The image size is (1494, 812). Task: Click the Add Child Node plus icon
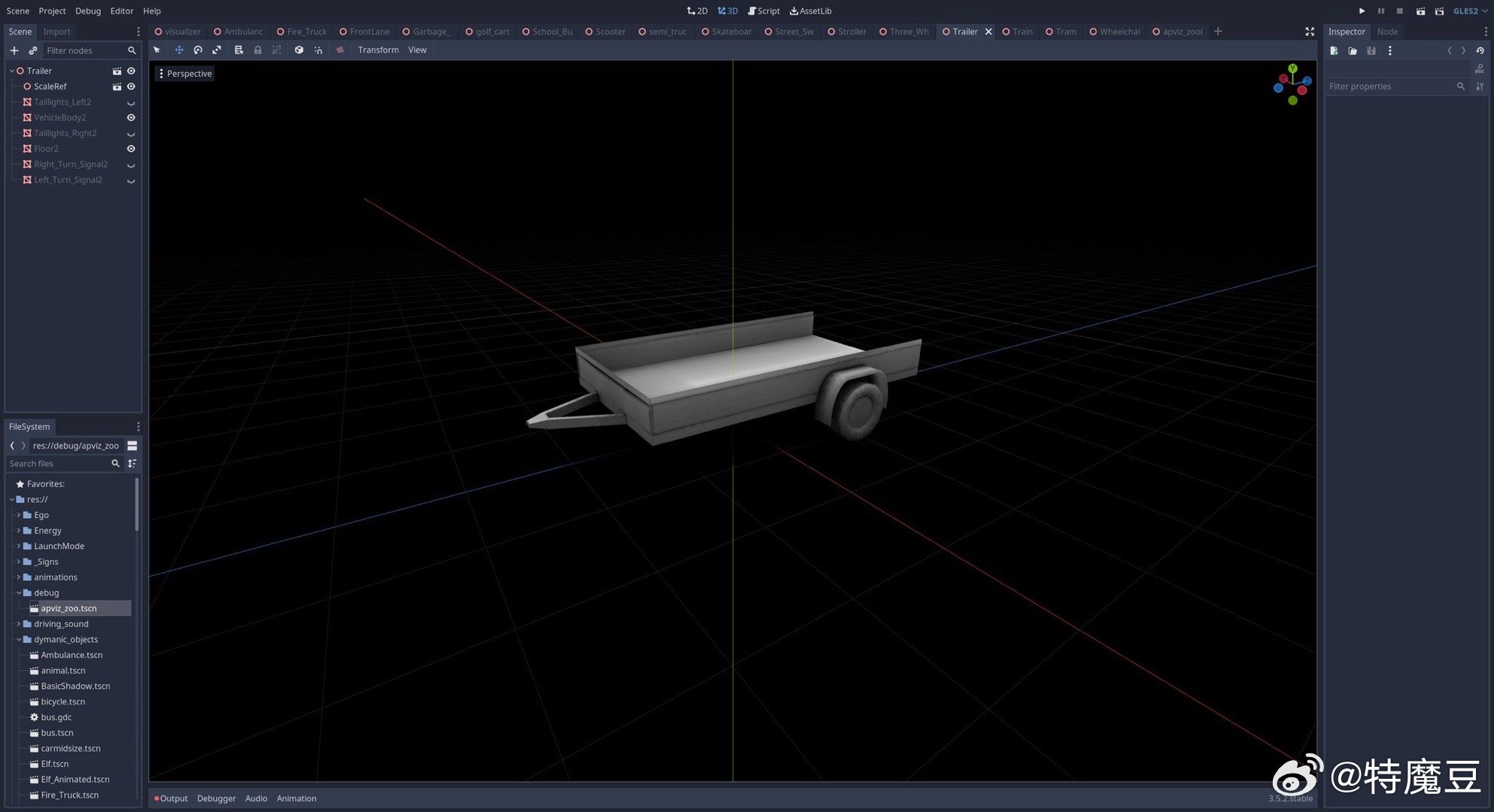pos(14,50)
